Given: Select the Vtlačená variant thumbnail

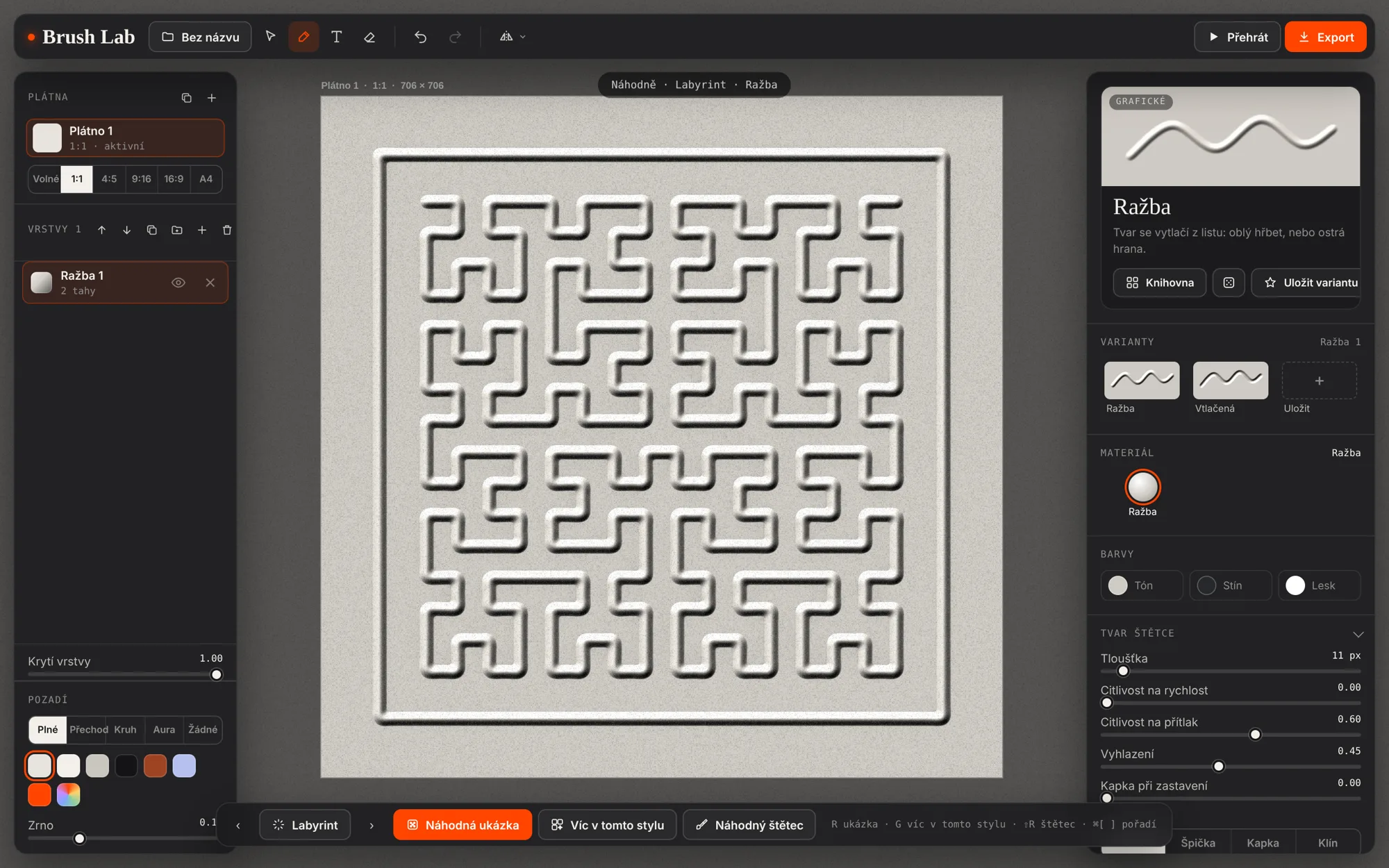Looking at the screenshot, I should tap(1230, 381).
